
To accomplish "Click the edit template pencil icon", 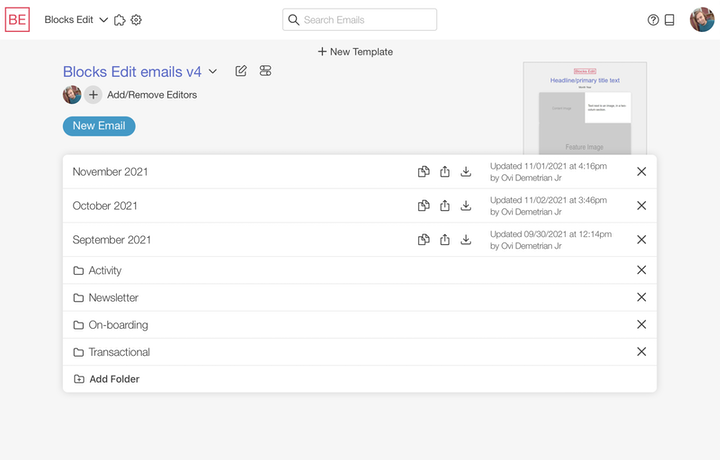I will [241, 71].
